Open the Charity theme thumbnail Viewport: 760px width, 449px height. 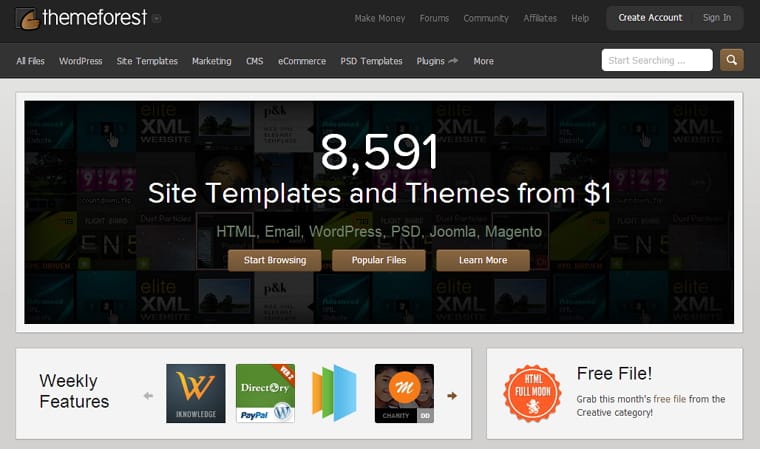(404, 393)
